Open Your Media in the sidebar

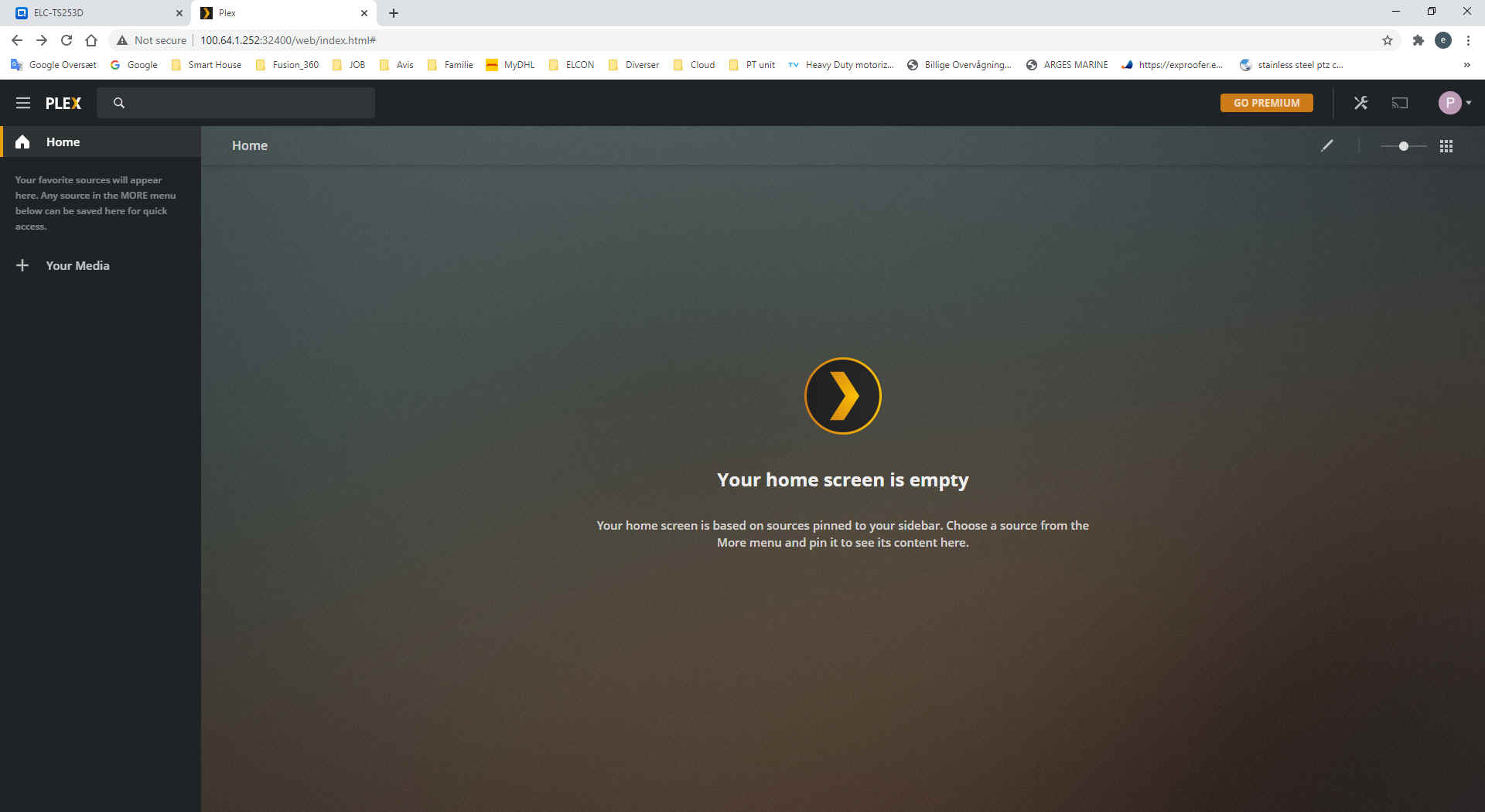pyautogui.click(x=77, y=265)
